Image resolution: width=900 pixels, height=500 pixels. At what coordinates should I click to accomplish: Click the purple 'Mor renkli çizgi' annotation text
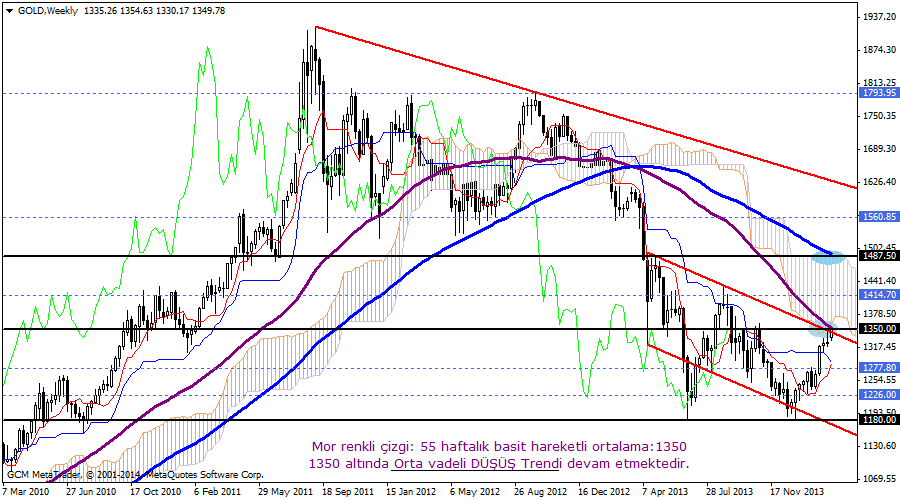tap(499, 444)
